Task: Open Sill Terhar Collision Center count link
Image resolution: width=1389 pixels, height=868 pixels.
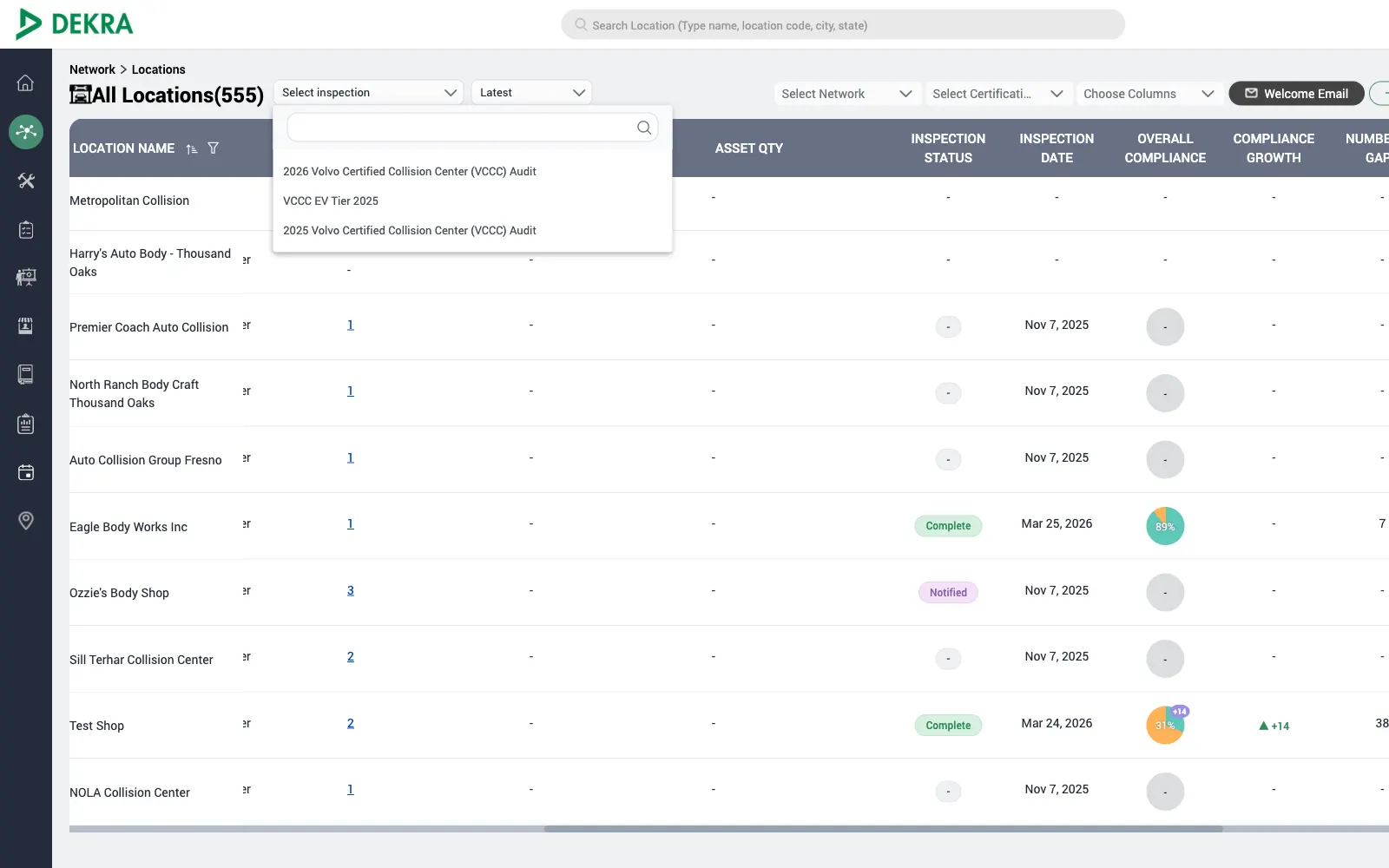Action: (x=351, y=657)
